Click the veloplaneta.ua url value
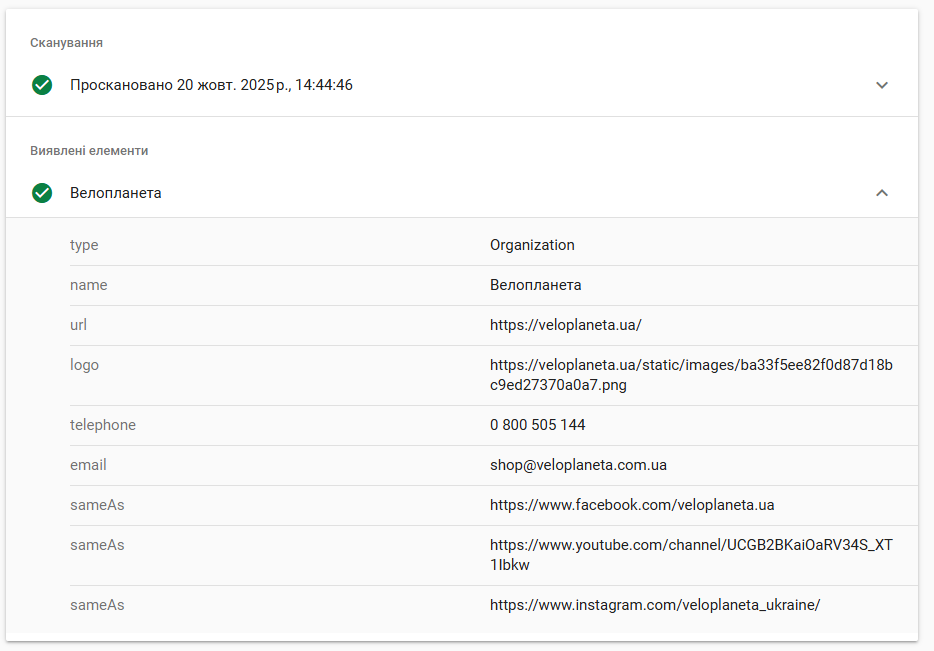This screenshot has height=651, width=934. tap(565, 325)
